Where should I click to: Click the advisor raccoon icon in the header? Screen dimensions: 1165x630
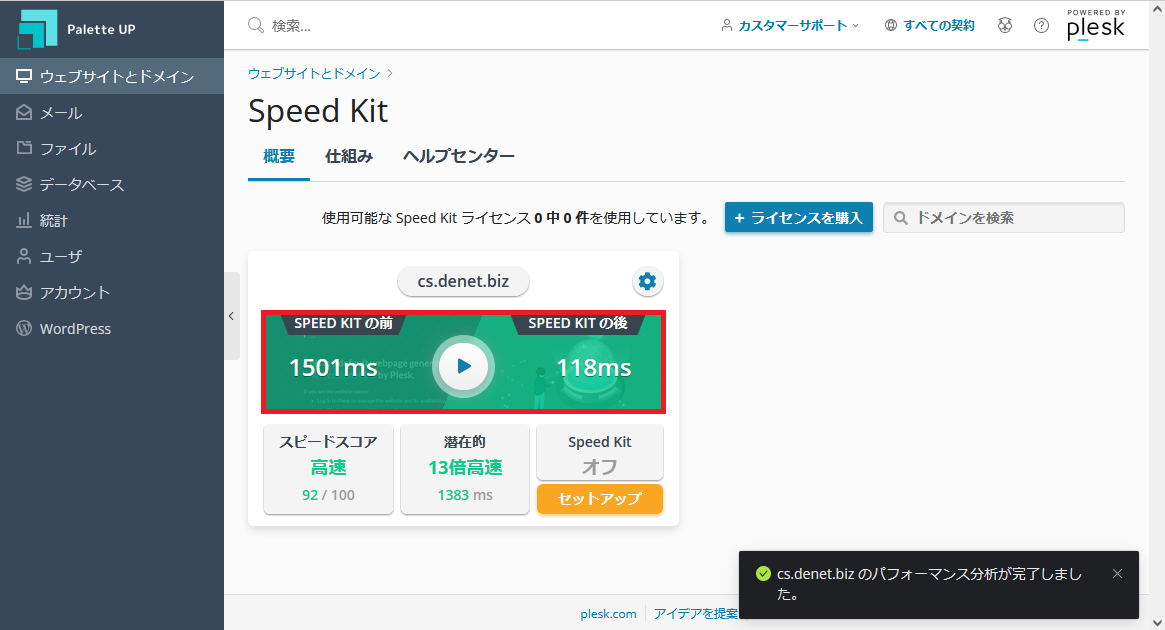[1005, 25]
